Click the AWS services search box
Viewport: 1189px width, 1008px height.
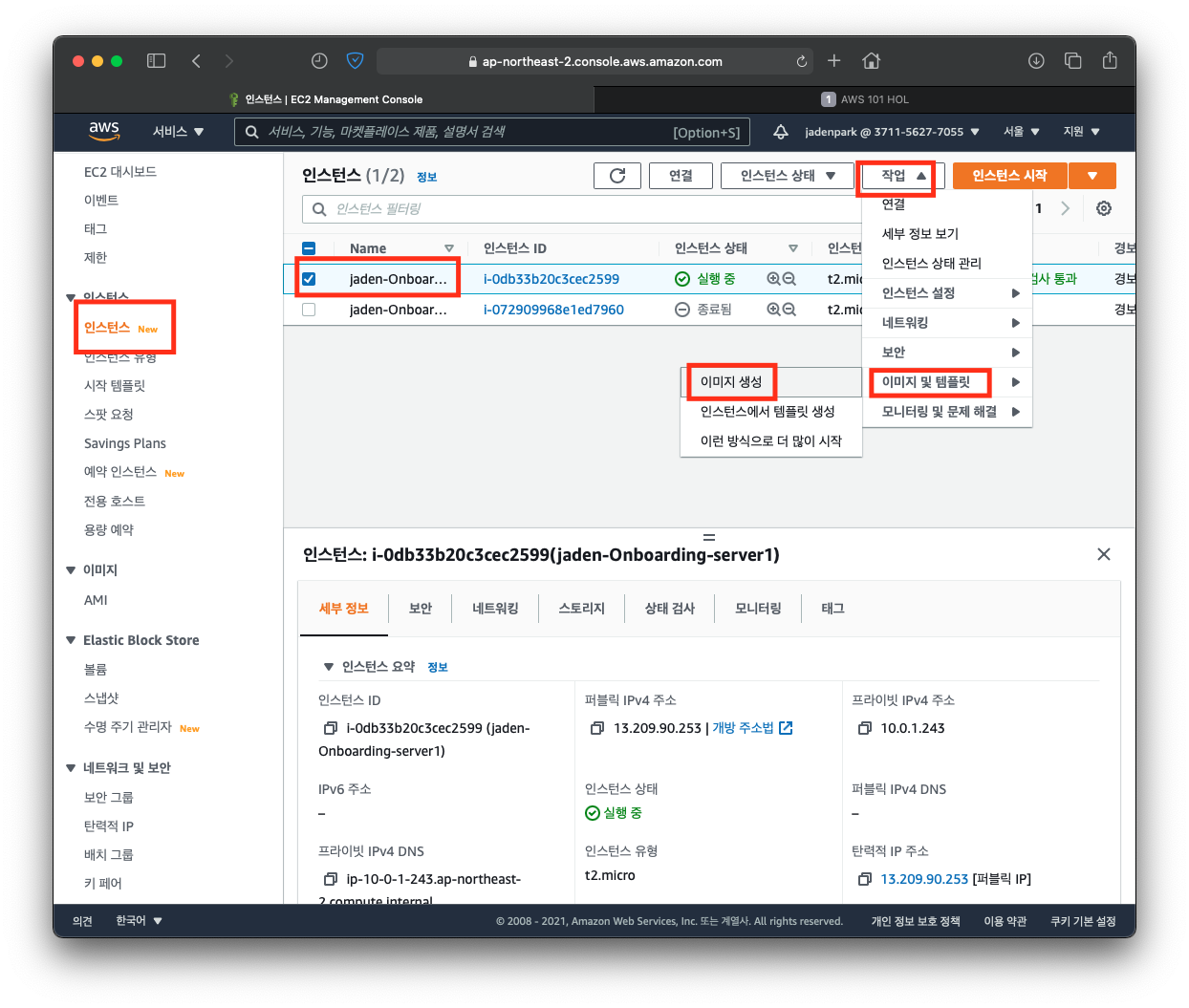(x=492, y=132)
